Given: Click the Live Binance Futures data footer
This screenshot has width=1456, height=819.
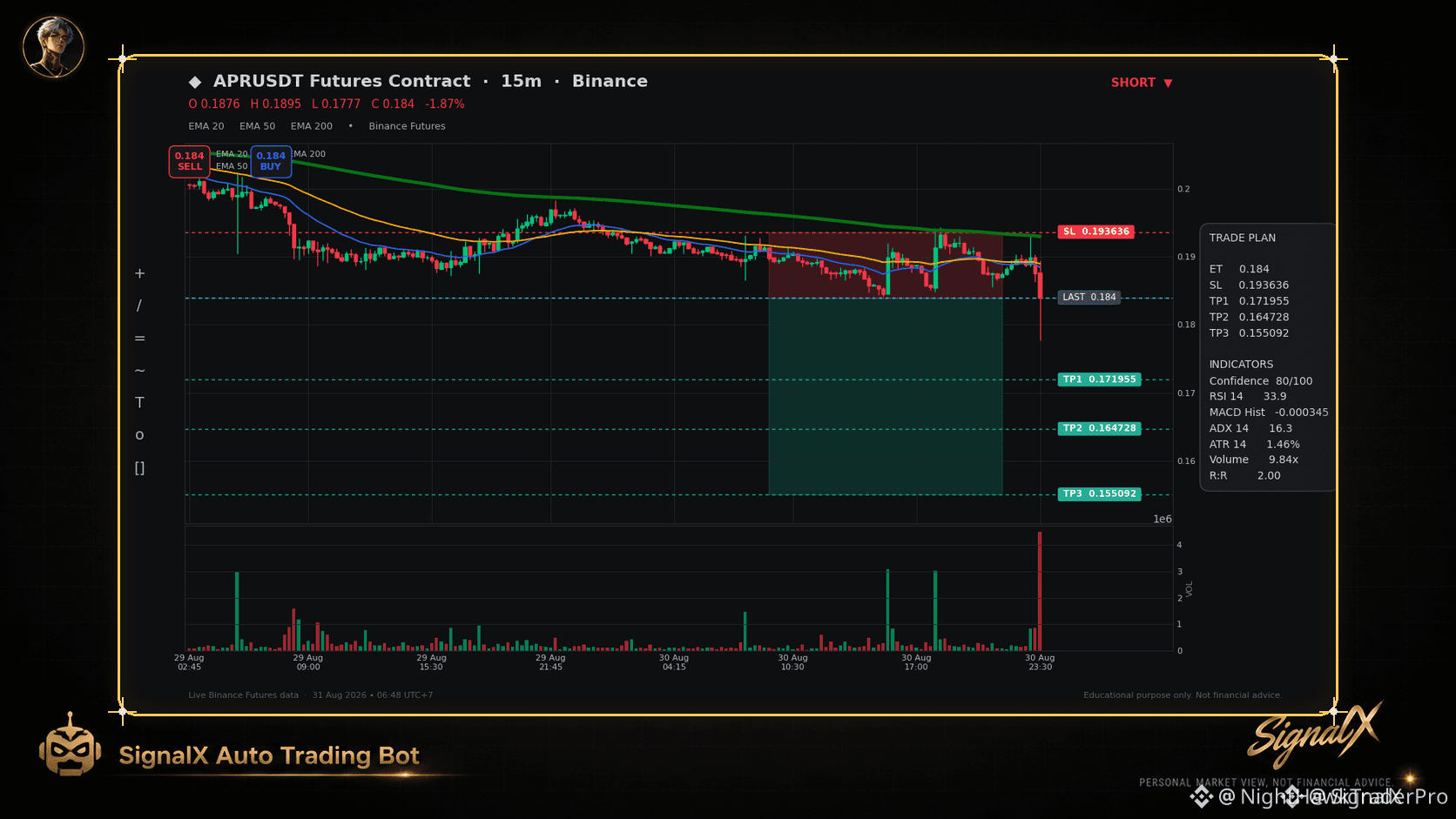Looking at the screenshot, I should point(243,695).
